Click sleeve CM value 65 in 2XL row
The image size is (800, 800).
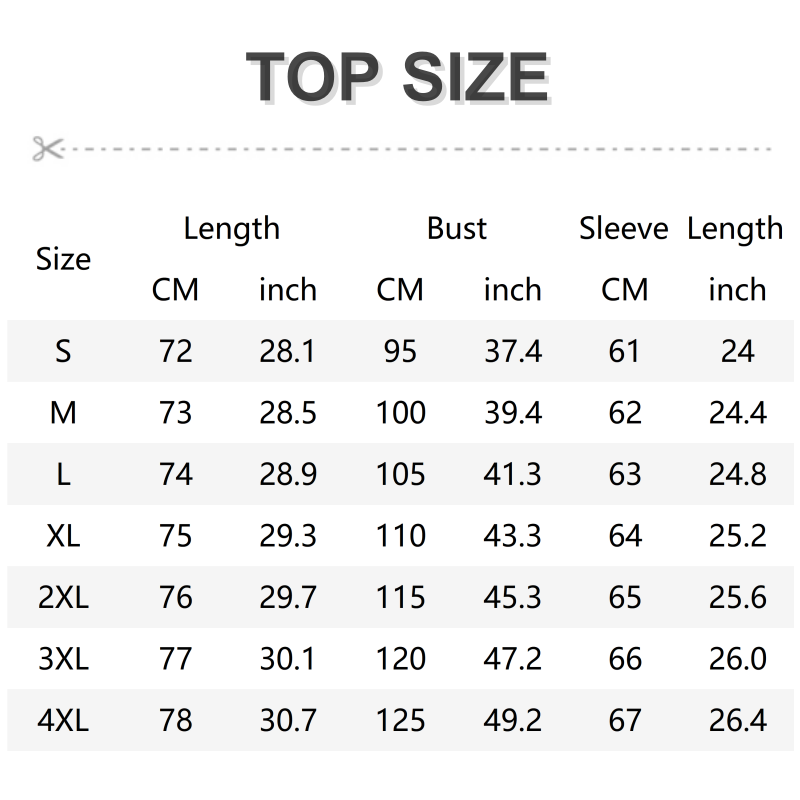[625, 597]
